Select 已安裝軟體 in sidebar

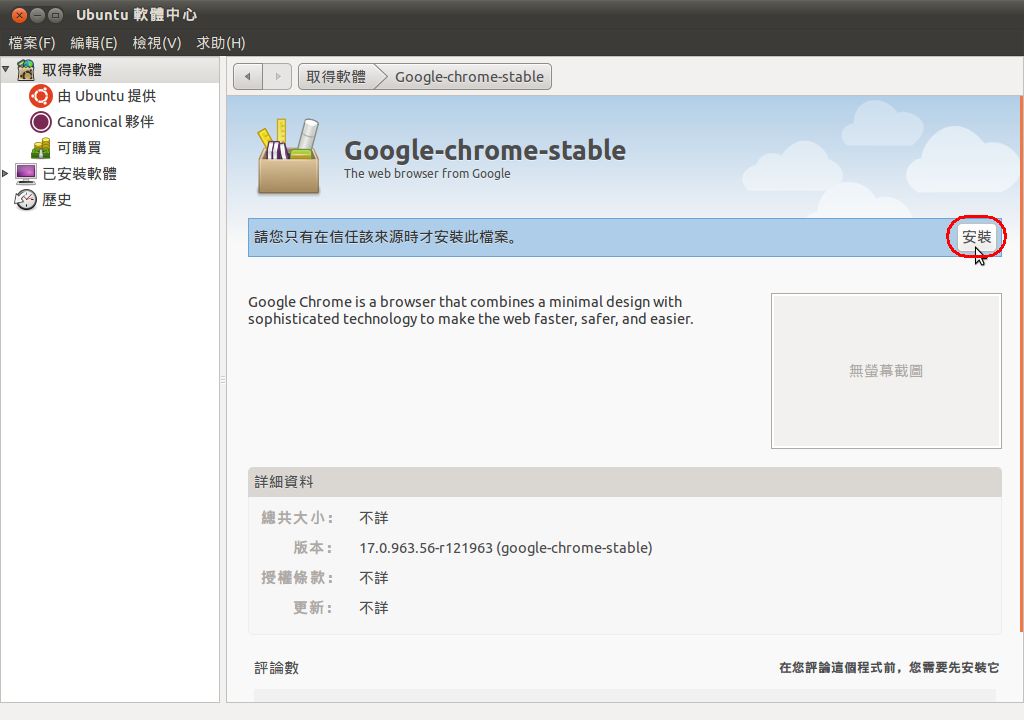coord(80,174)
